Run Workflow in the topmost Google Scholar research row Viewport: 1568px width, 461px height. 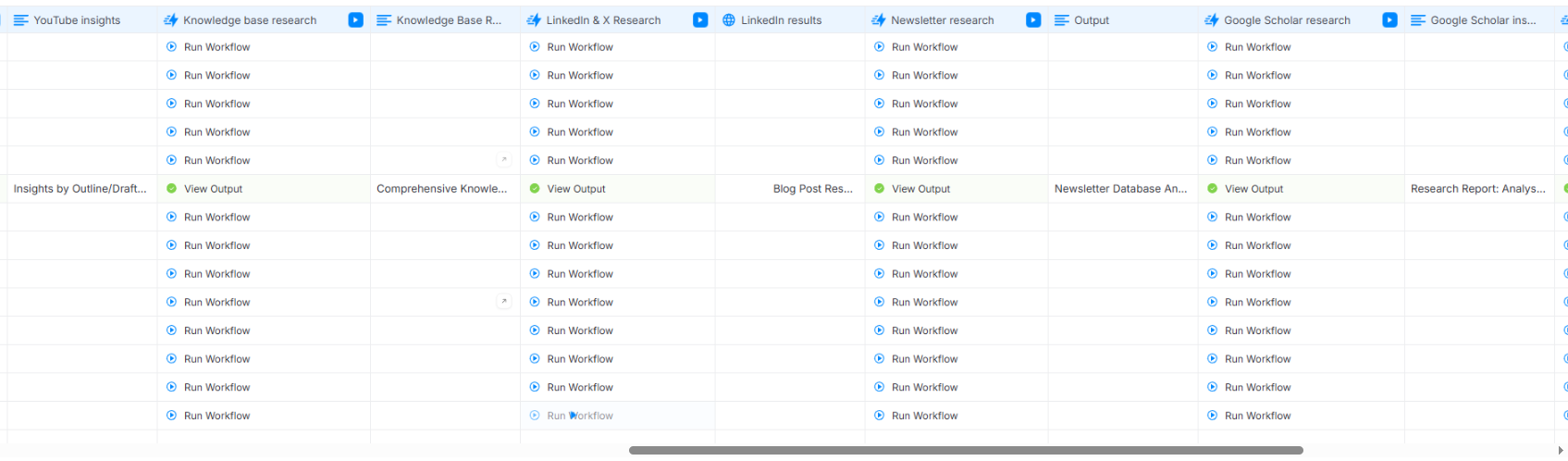tap(1249, 47)
